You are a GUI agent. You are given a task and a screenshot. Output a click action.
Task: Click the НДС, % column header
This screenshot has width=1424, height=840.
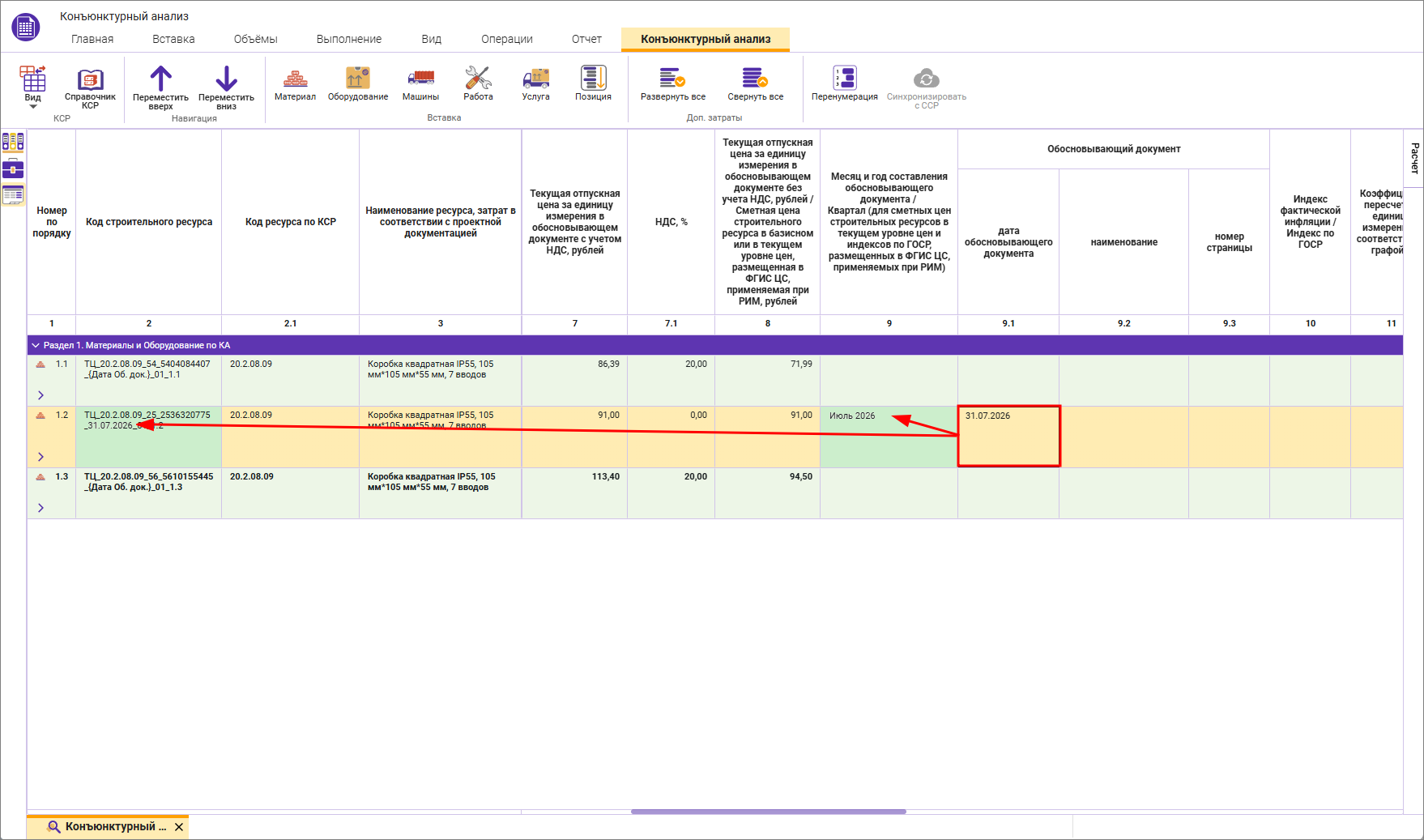point(671,222)
